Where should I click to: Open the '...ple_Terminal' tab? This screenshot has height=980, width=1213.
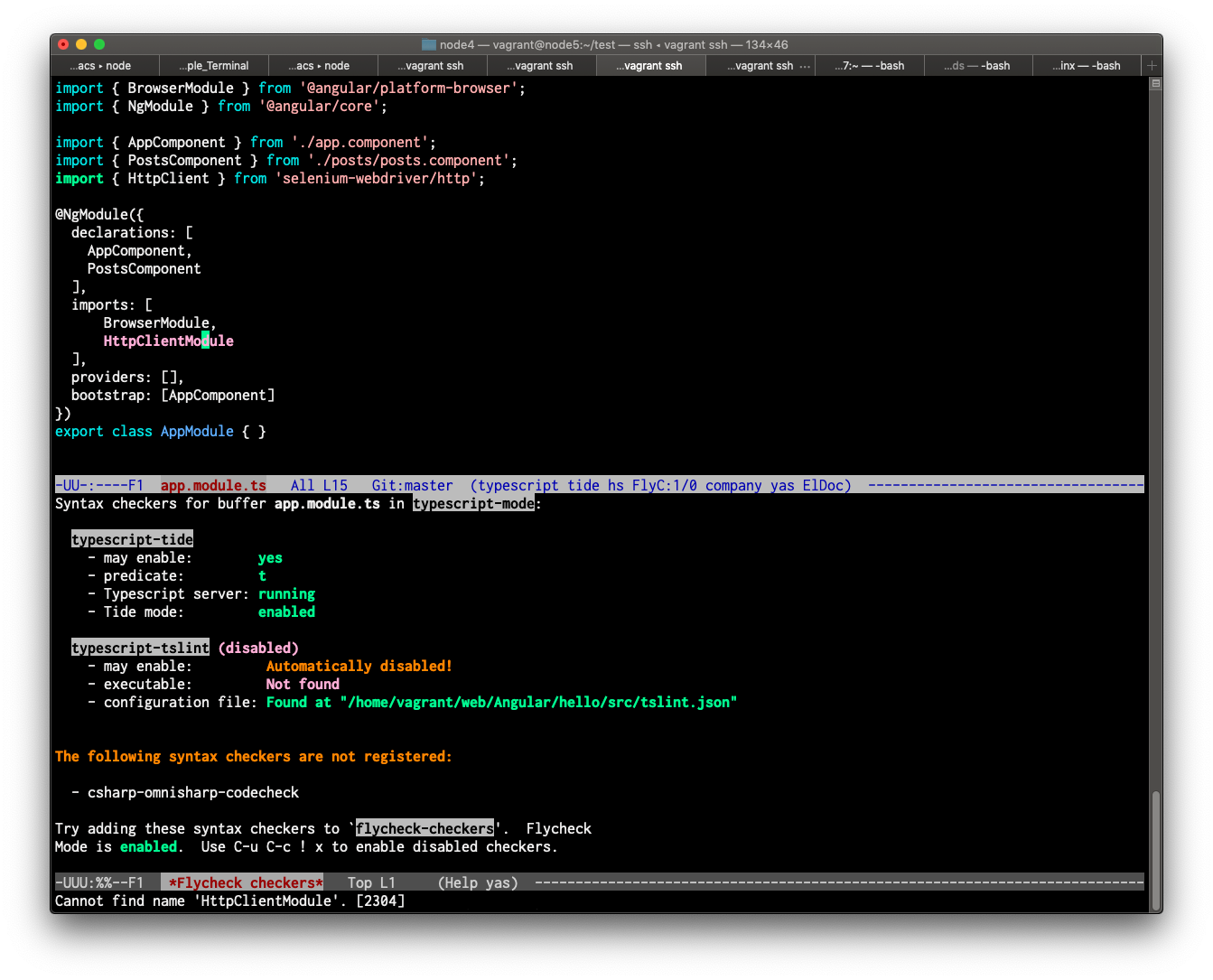click(214, 66)
